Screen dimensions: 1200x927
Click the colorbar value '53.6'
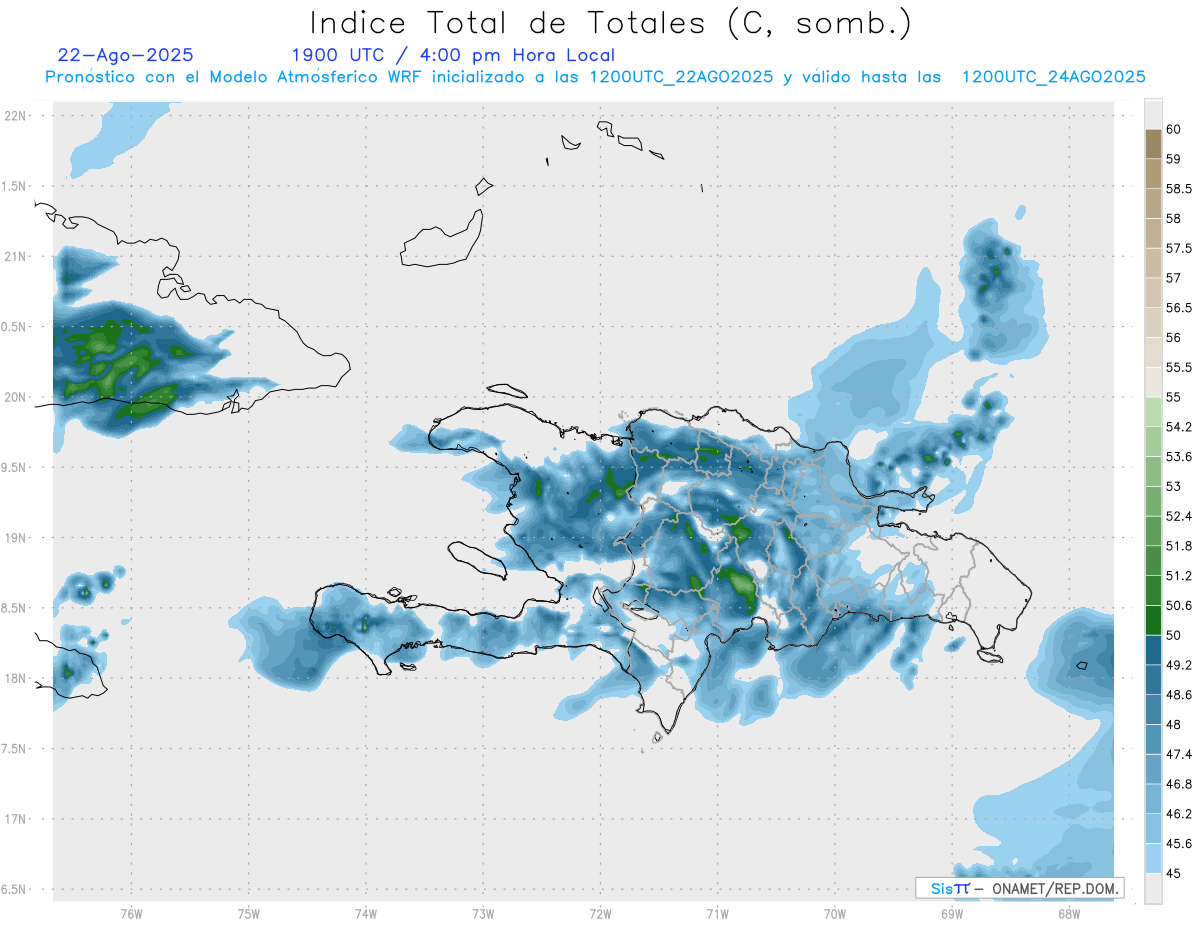click(x=1179, y=457)
